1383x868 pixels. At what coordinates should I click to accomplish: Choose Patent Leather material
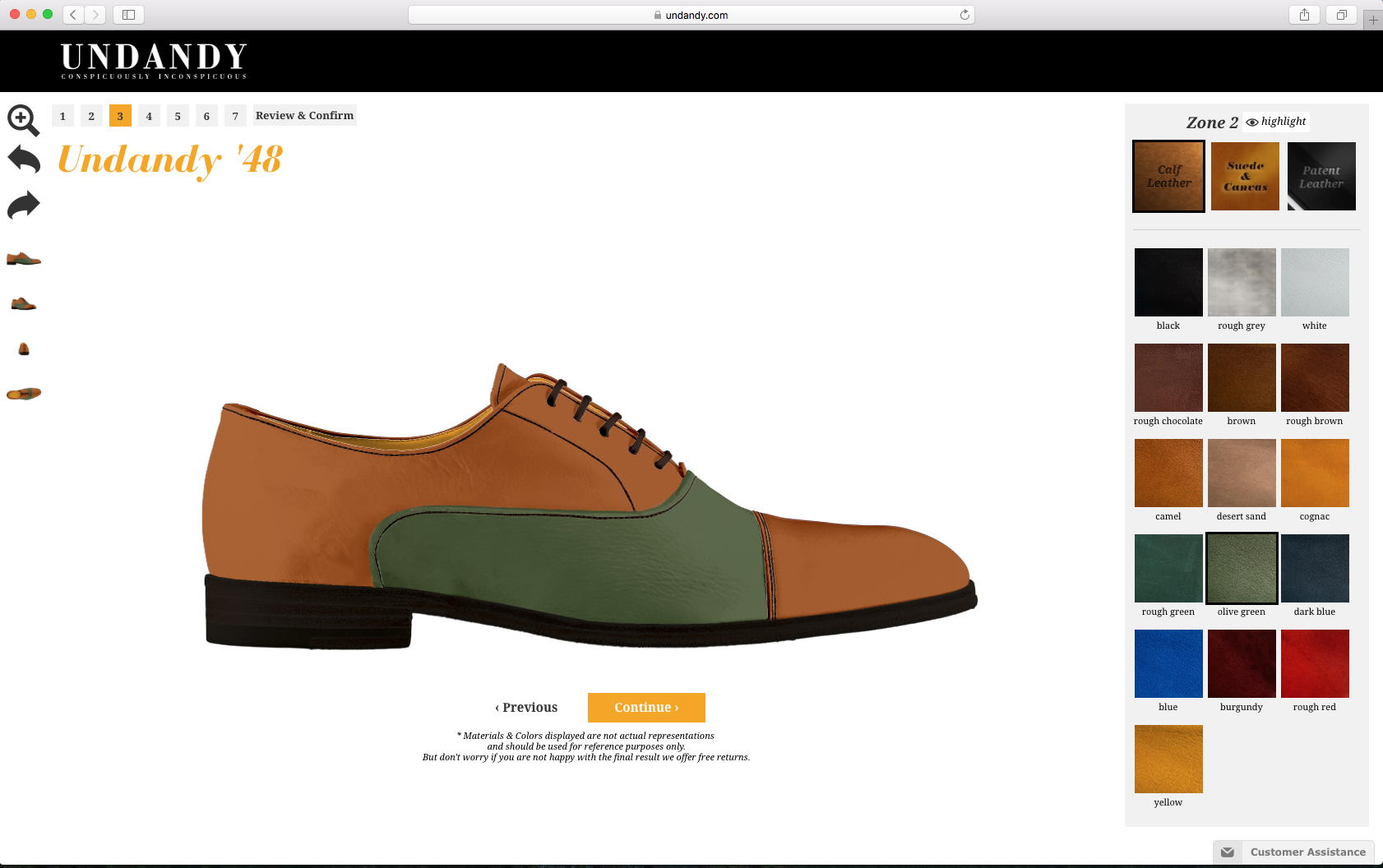(x=1321, y=176)
